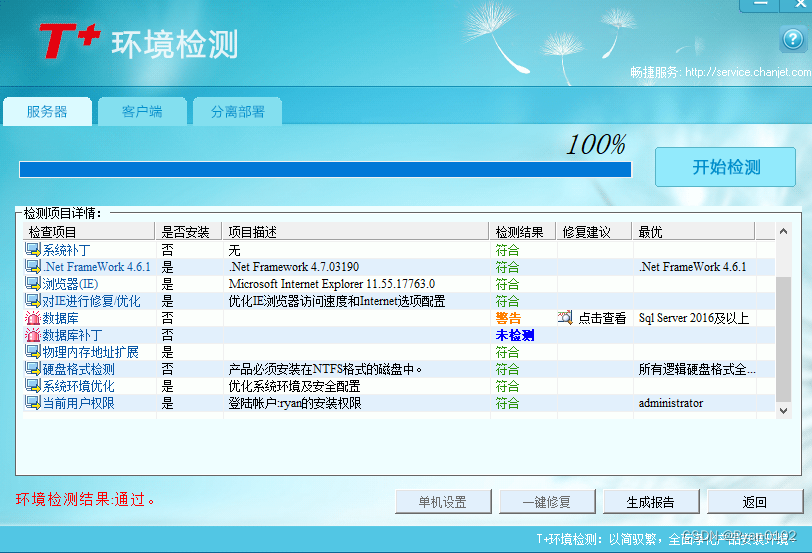Click the 环境检测结果:通过 status text
This screenshot has height=553, width=812.
click(85, 499)
